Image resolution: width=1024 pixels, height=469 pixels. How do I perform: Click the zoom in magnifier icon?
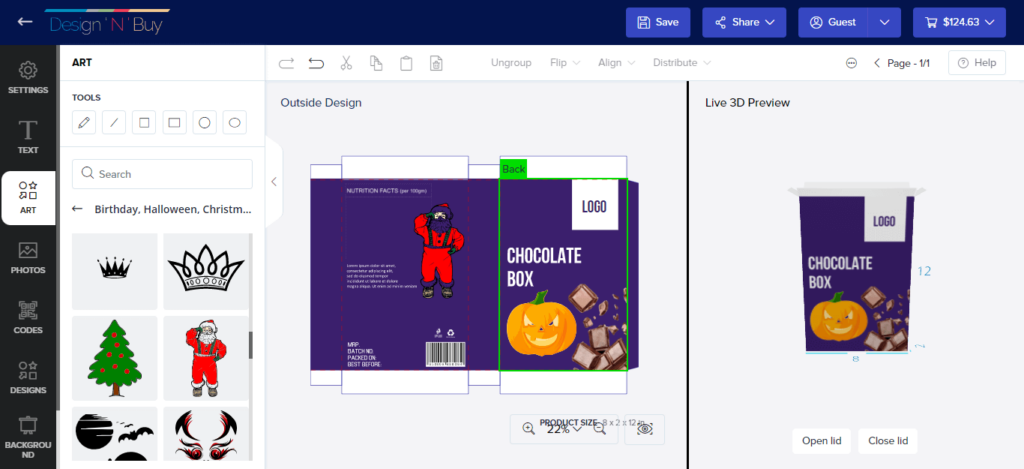click(528, 429)
